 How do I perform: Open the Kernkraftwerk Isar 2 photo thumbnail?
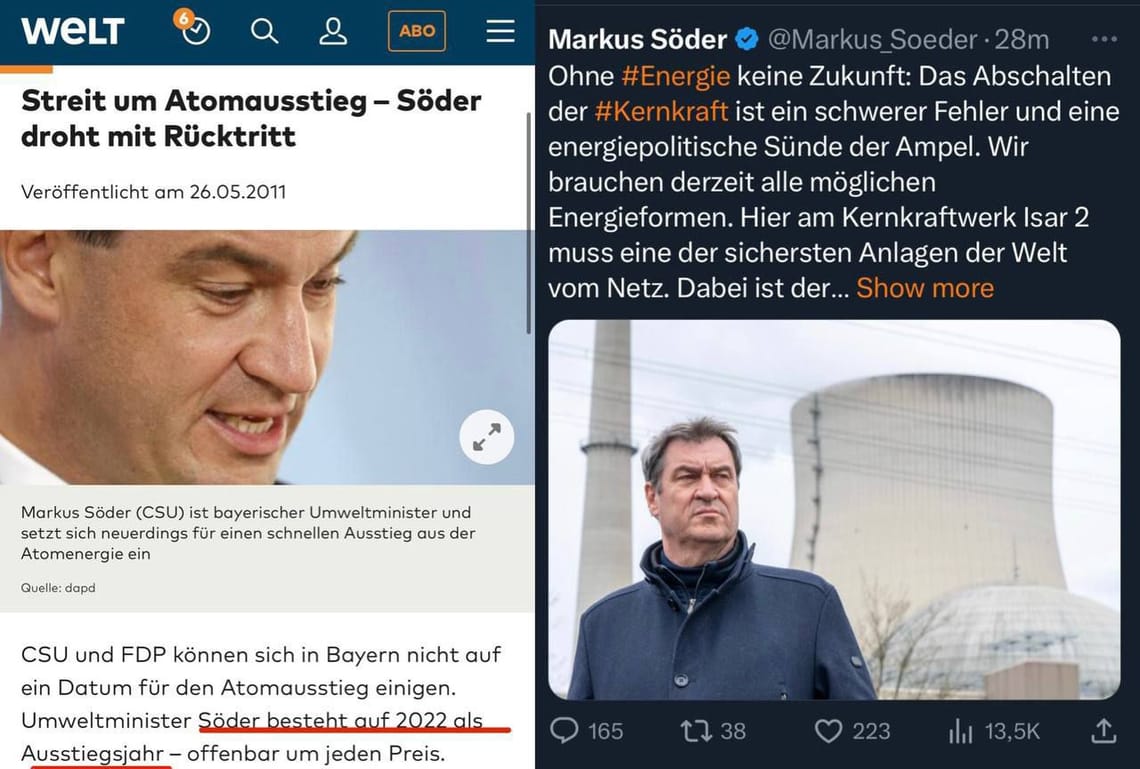pyautogui.click(x=835, y=513)
